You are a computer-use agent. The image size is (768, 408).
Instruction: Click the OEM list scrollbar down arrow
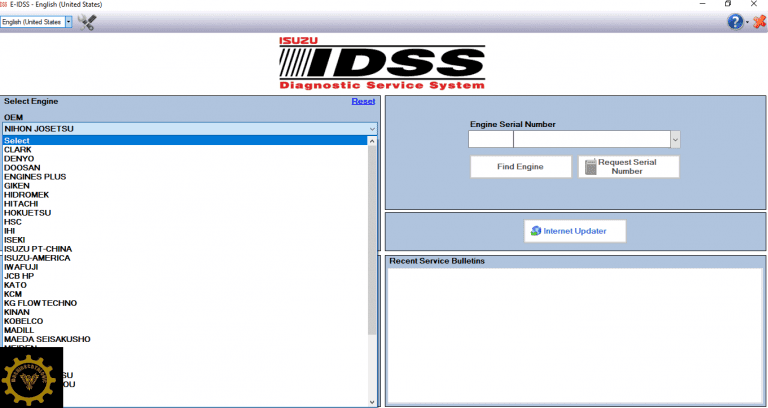pyautogui.click(x=372, y=402)
